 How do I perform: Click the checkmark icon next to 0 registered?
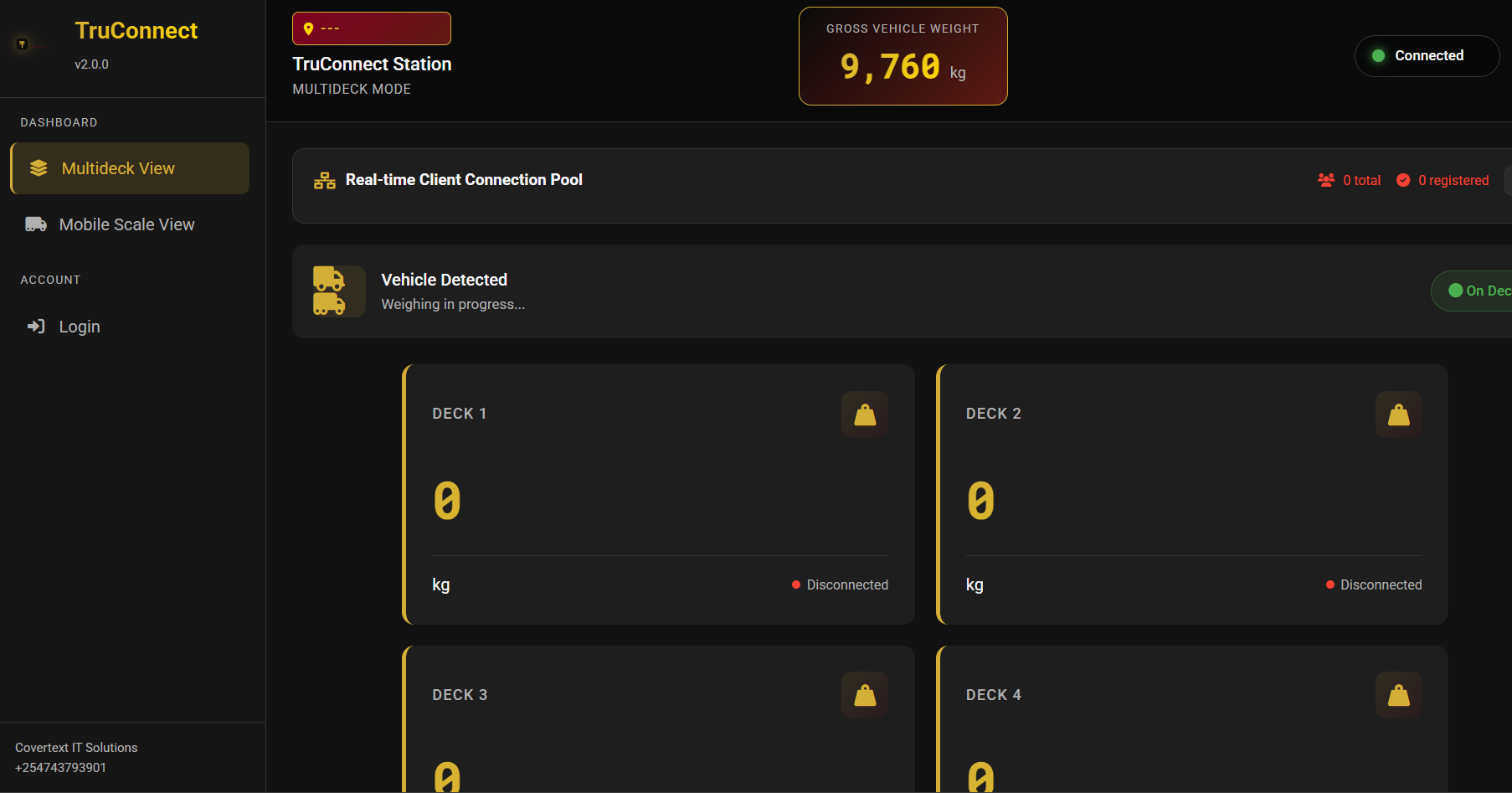(x=1403, y=180)
